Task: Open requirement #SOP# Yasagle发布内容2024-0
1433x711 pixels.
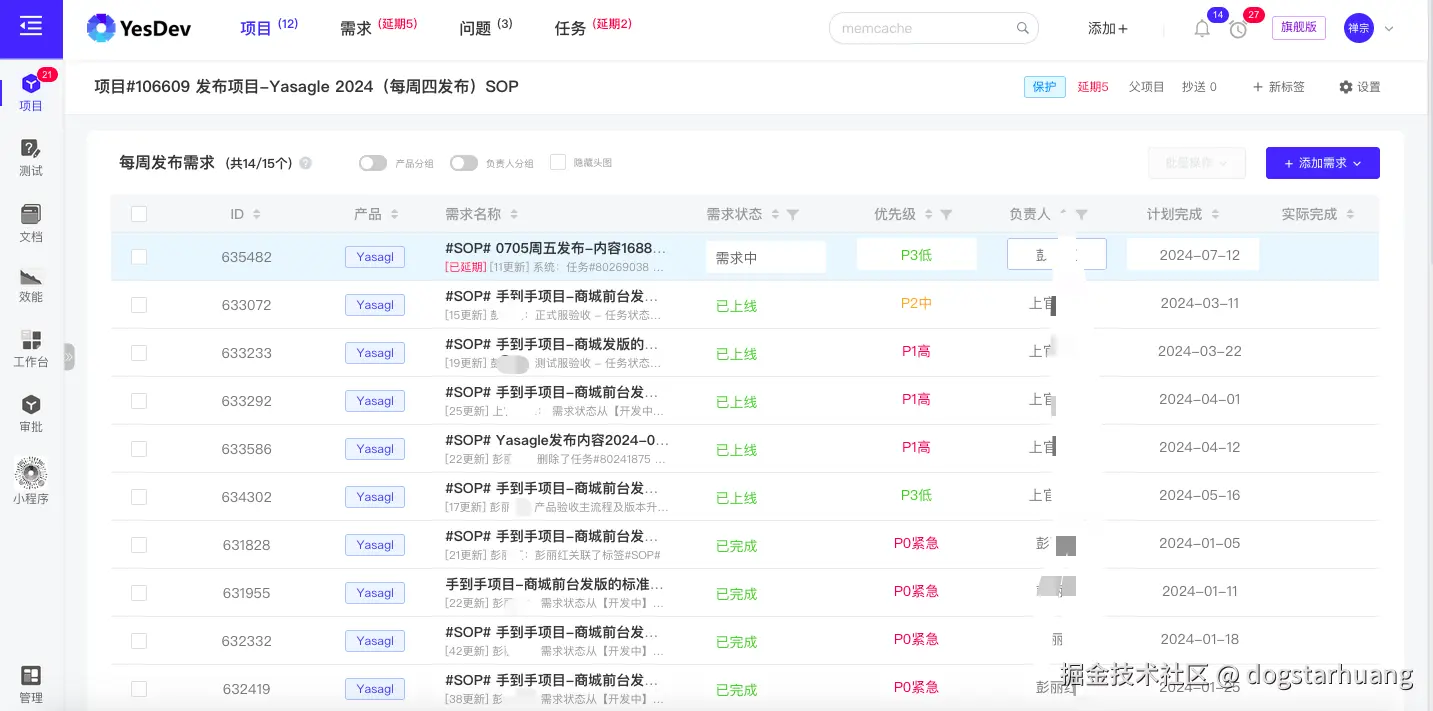Action: click(557, 440)
